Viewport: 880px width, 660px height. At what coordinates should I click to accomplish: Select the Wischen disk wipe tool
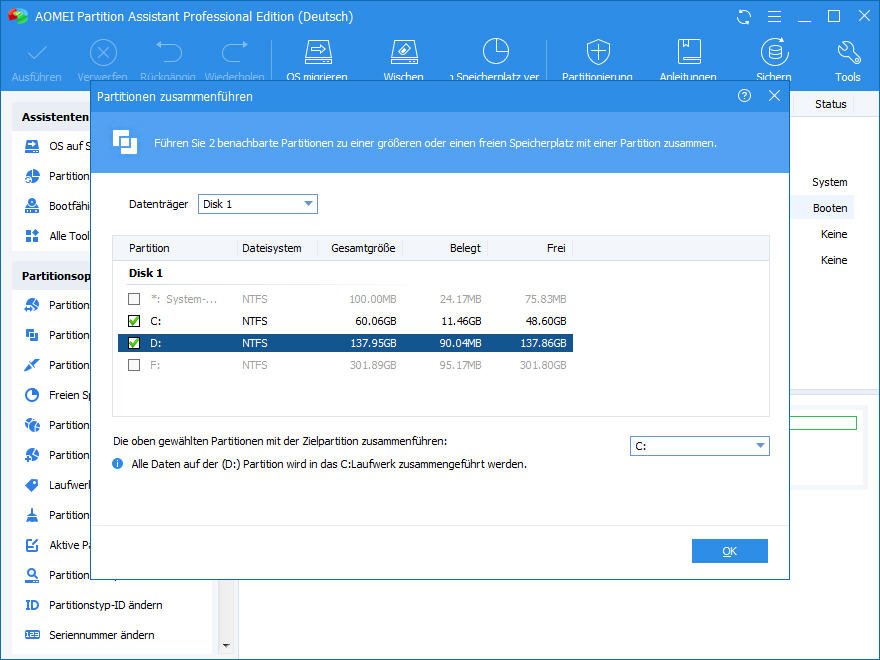(403, 53)
